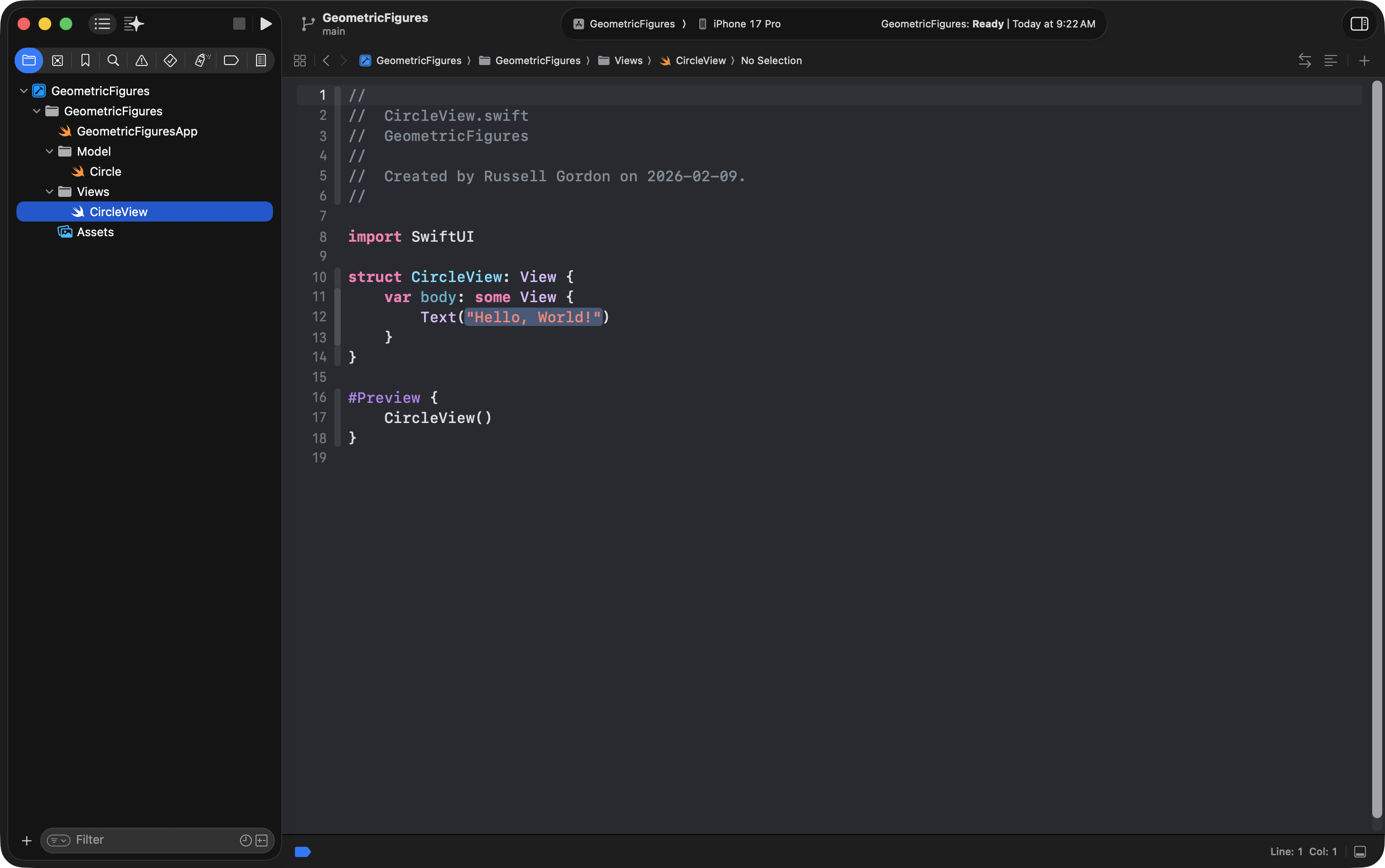Open the Bookmark navigator
1385x868 pixels.
tap(85, 60)
